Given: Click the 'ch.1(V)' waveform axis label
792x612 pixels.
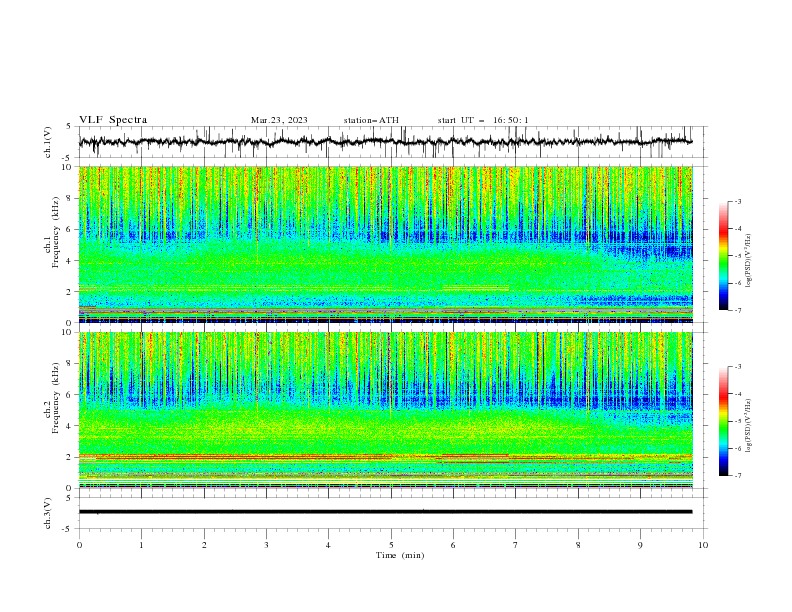Looking at the screenshot, I should (48, 142).
